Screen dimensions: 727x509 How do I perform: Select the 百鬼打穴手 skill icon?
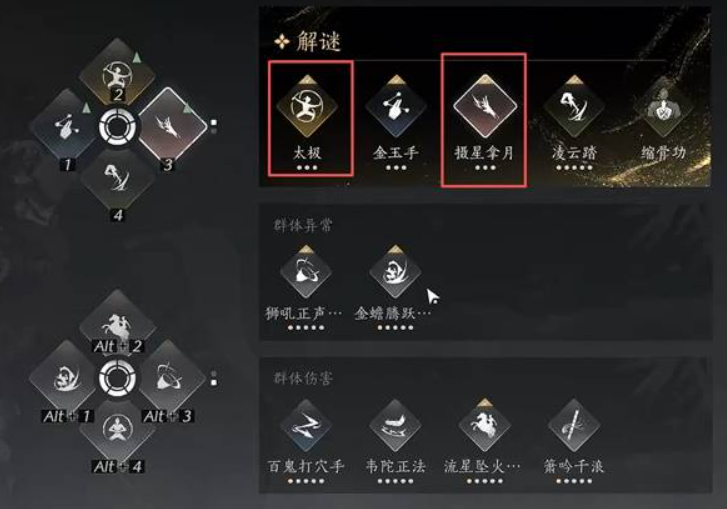tap(306, 425)
